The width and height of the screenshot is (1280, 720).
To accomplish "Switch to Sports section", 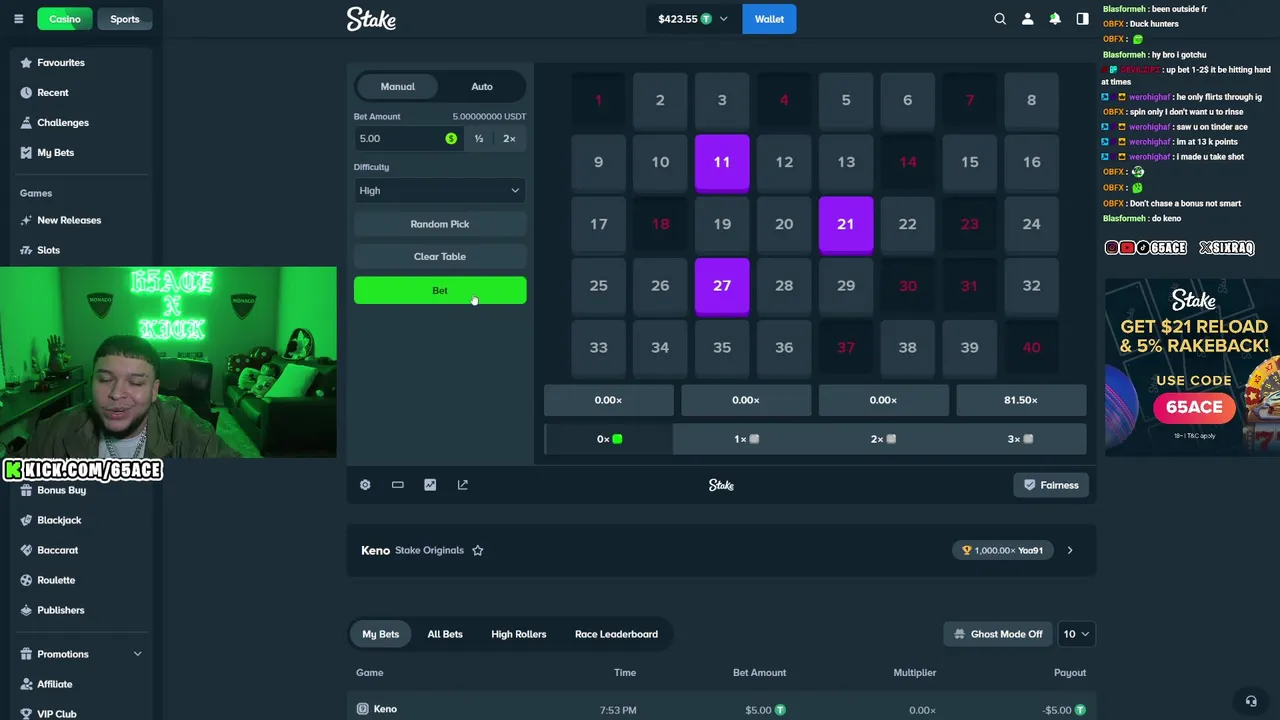I will 125,19.
